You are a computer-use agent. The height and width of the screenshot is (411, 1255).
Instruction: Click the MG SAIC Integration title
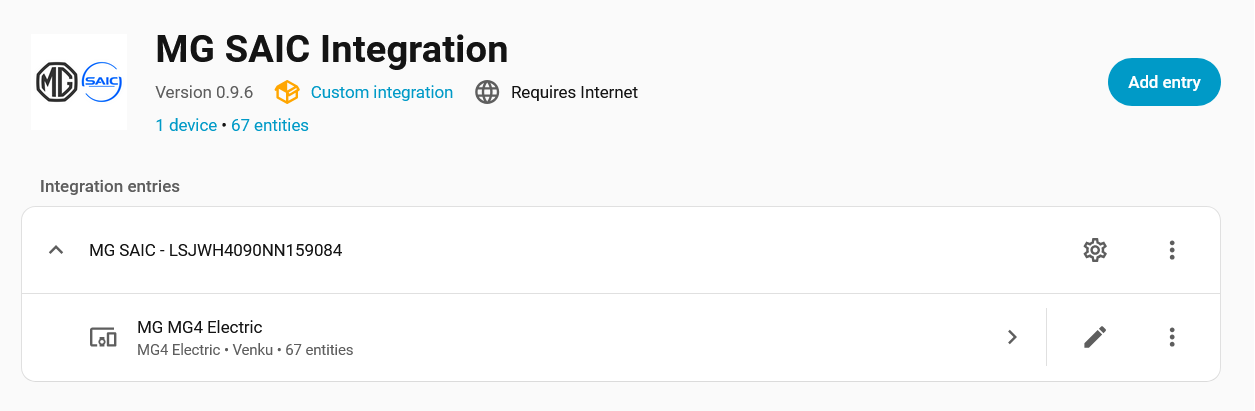click(x=331, y=49)
